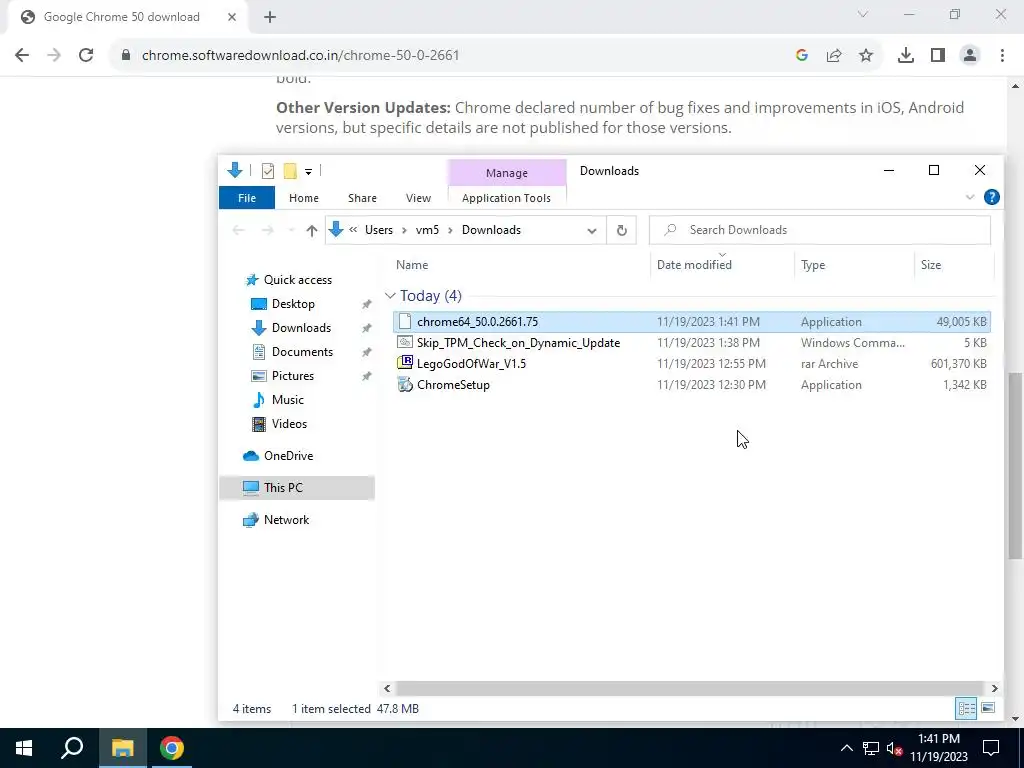1024x768 pixels.
Task: Click Explorer Up one level arrow
Action: pyautogui.click(x=312, y=231)
